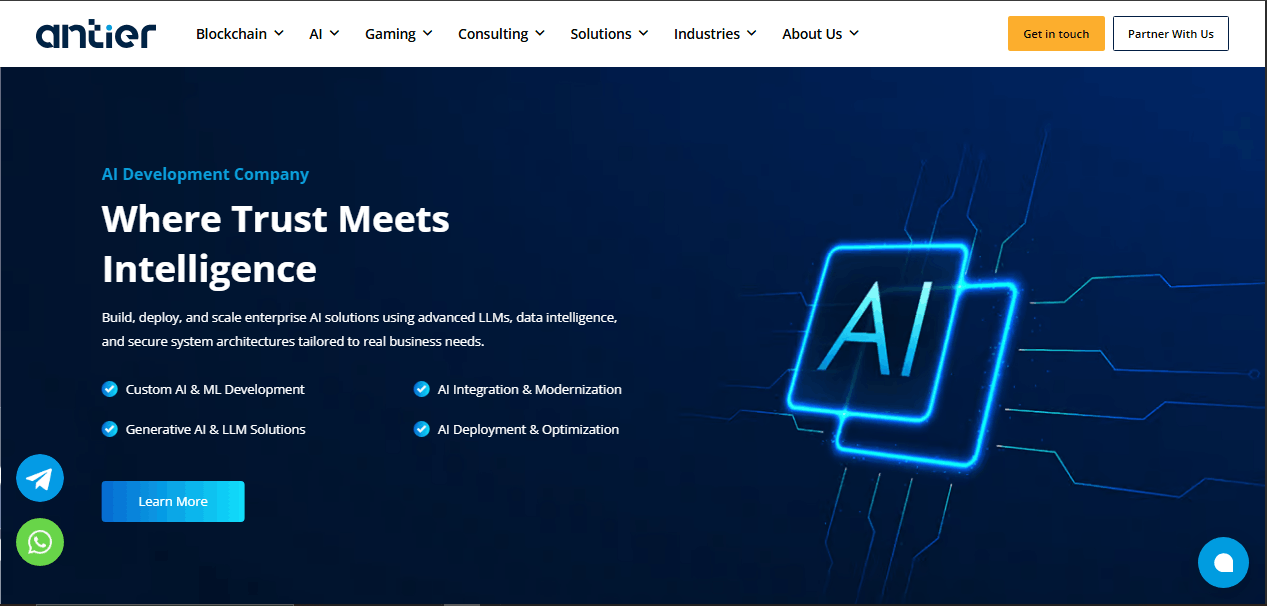This screenshot has width=1267, height=606.
Task: Click checkmark beside Custom AI & ML Development
Action: (110, 389)
